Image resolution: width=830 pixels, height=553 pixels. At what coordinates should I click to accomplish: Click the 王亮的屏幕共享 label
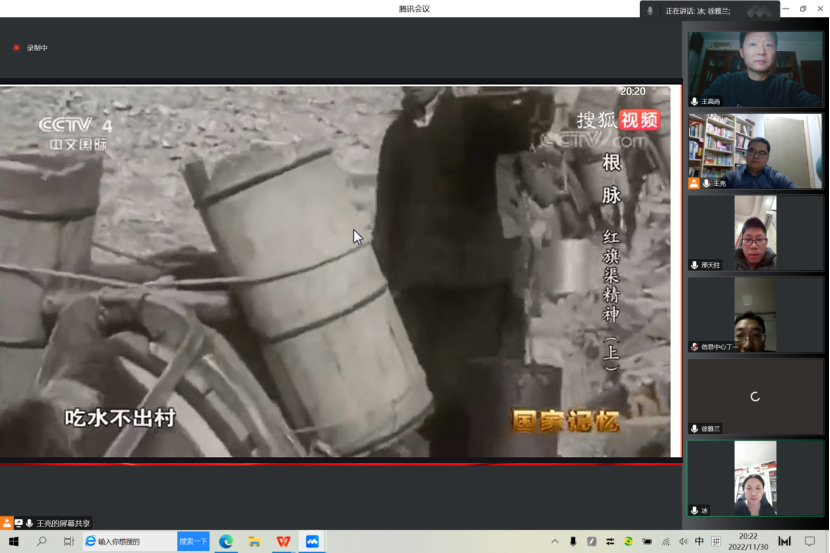click(63, 523)
